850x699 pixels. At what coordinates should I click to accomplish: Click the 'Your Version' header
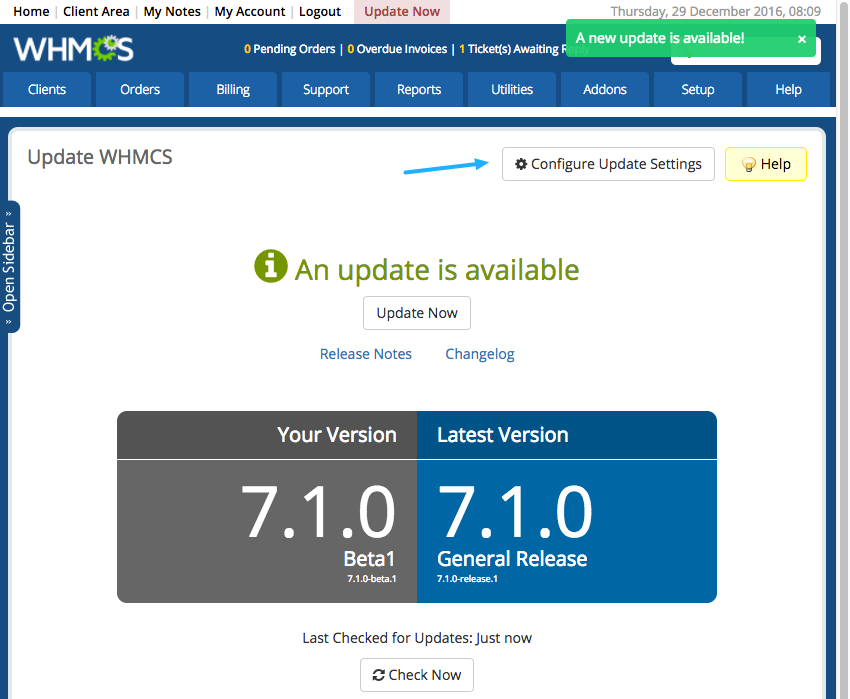point(337,435)
